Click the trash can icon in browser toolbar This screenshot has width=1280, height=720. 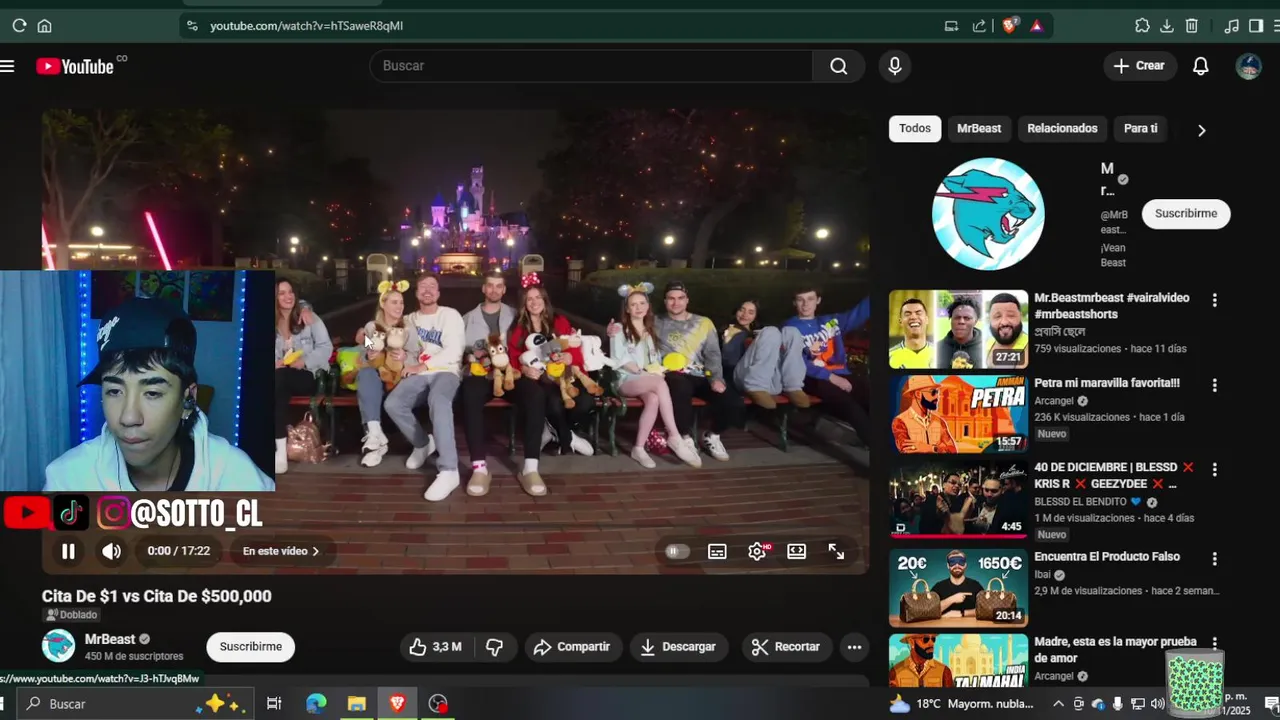tap(1192, 26)
